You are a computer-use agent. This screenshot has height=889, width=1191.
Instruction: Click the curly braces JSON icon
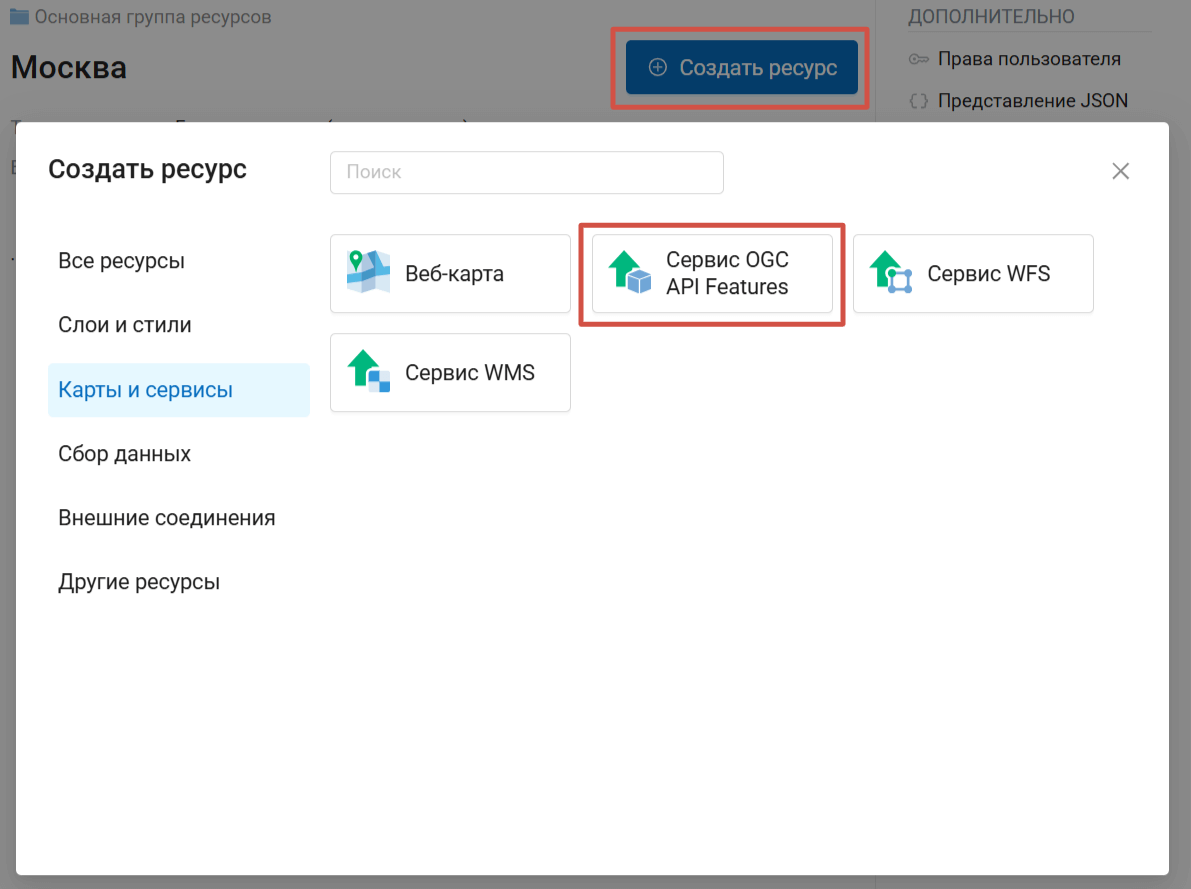(x=919, y=101)
